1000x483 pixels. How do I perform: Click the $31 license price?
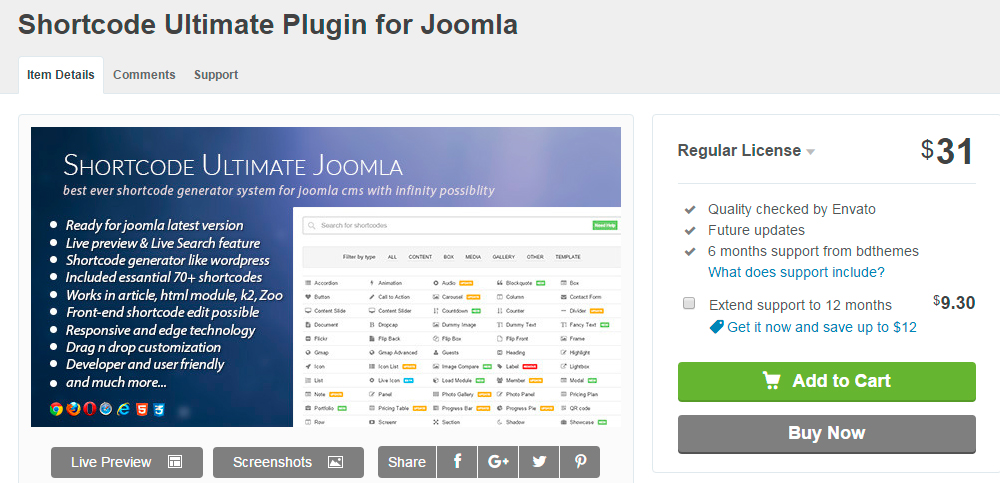[x=948, y=152]
